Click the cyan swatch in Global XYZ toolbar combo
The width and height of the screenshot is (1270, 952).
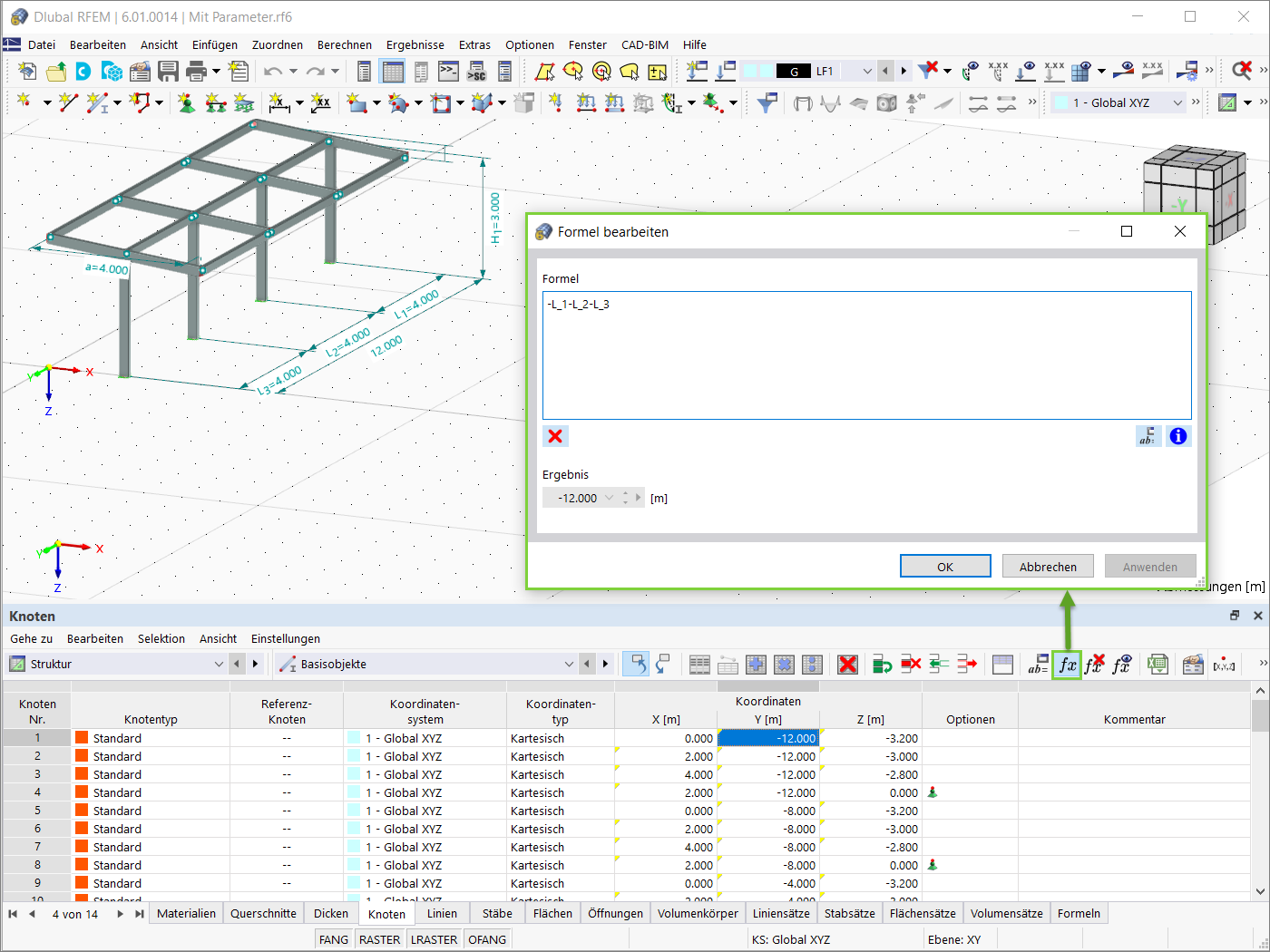pyautogui.click(x=1060, y=102)
